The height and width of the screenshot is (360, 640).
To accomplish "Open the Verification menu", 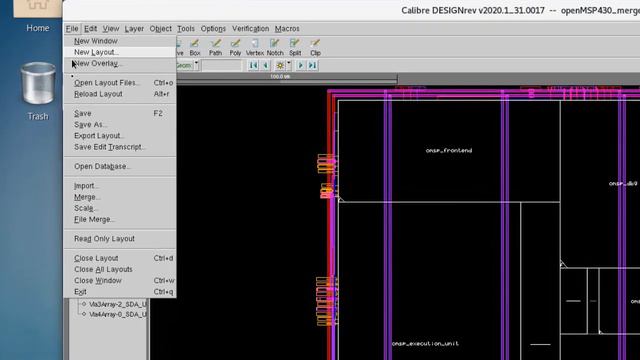I will (x=251, y=29).
